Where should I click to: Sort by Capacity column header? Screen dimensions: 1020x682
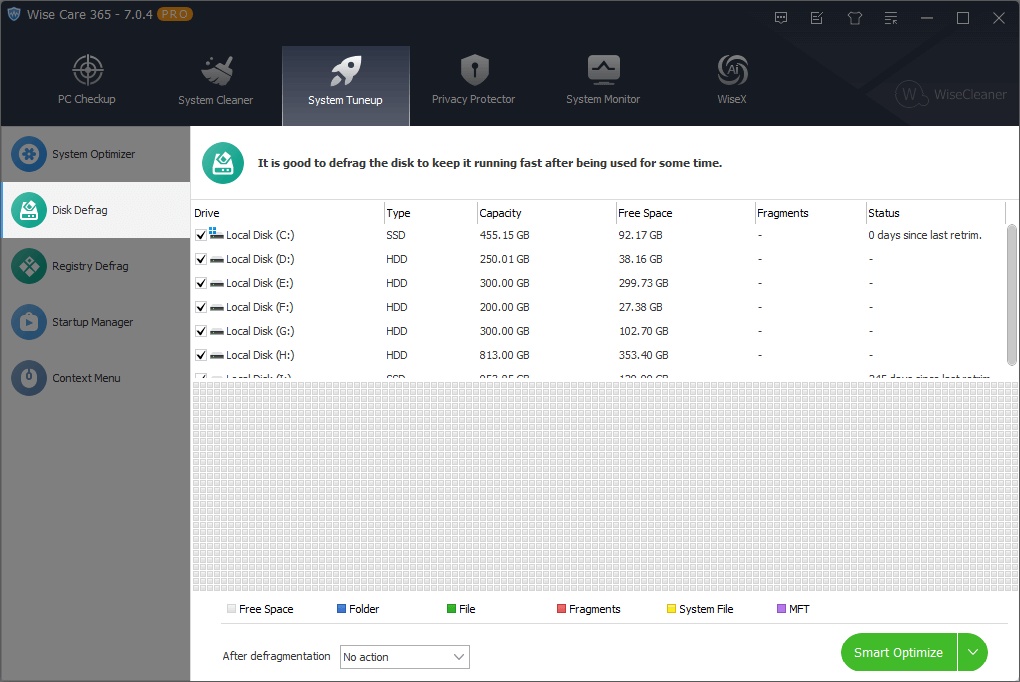[x=546, y=213]
